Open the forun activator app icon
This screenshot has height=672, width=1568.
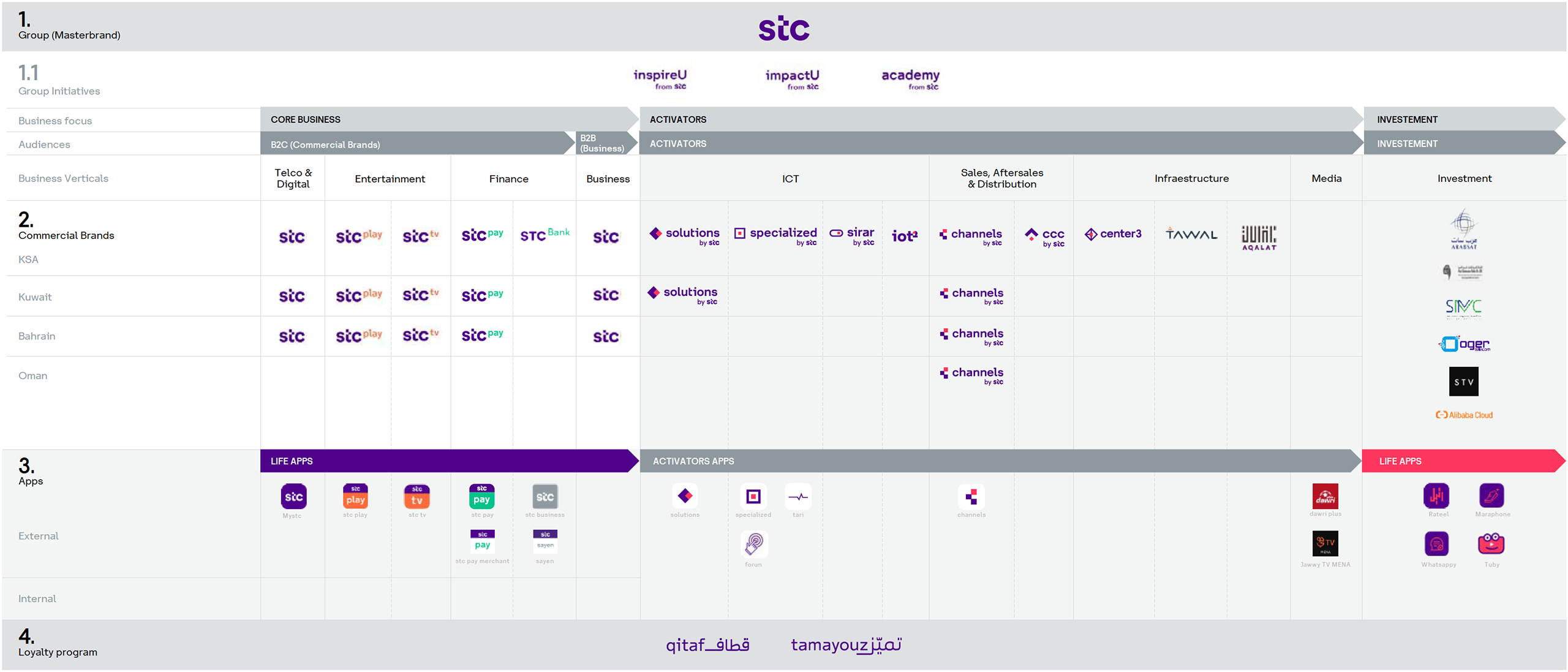coord(753,545)
